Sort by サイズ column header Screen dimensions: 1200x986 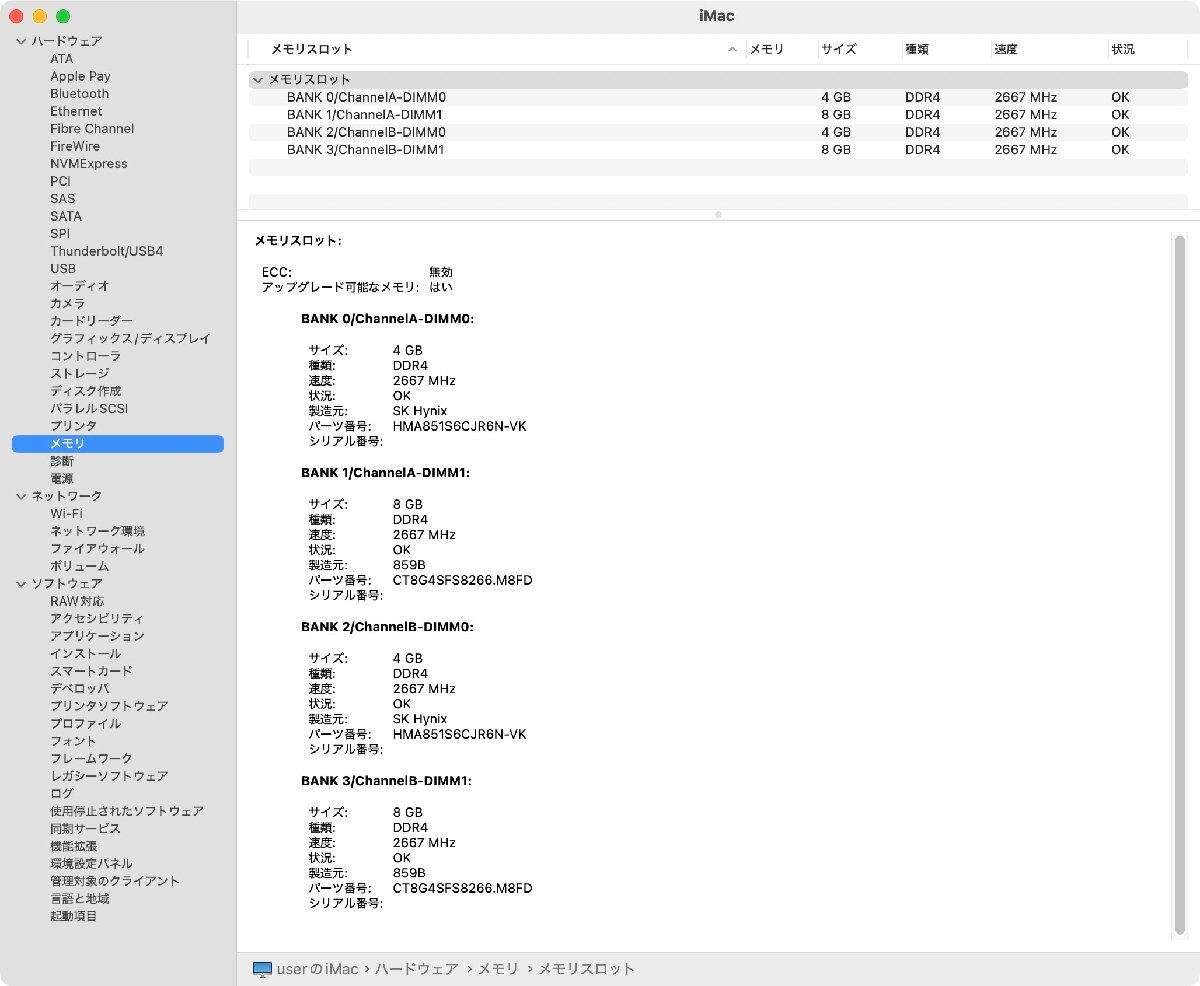click(838, 49)
